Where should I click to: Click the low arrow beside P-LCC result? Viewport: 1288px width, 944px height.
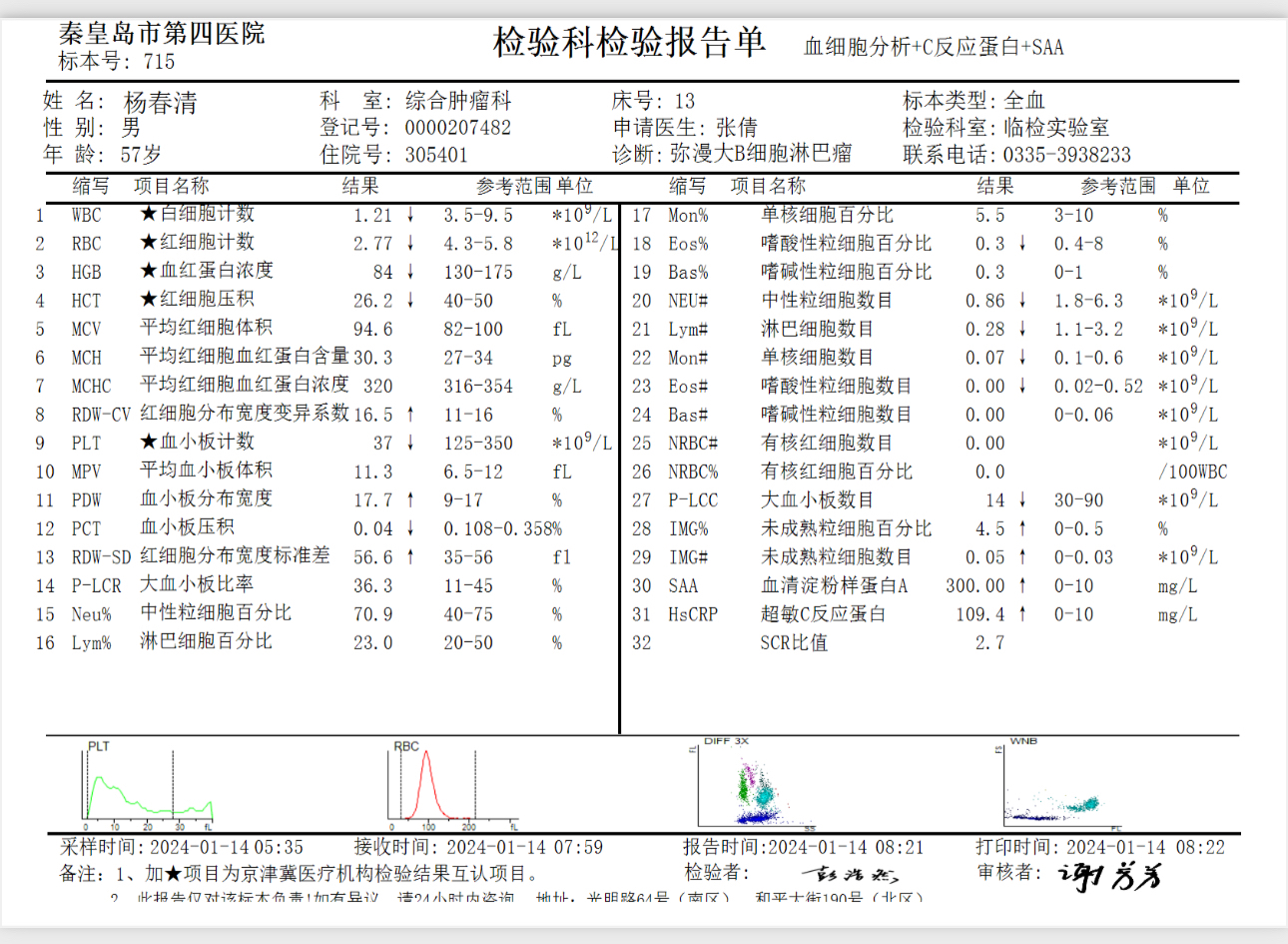[x=1022, y=499]
